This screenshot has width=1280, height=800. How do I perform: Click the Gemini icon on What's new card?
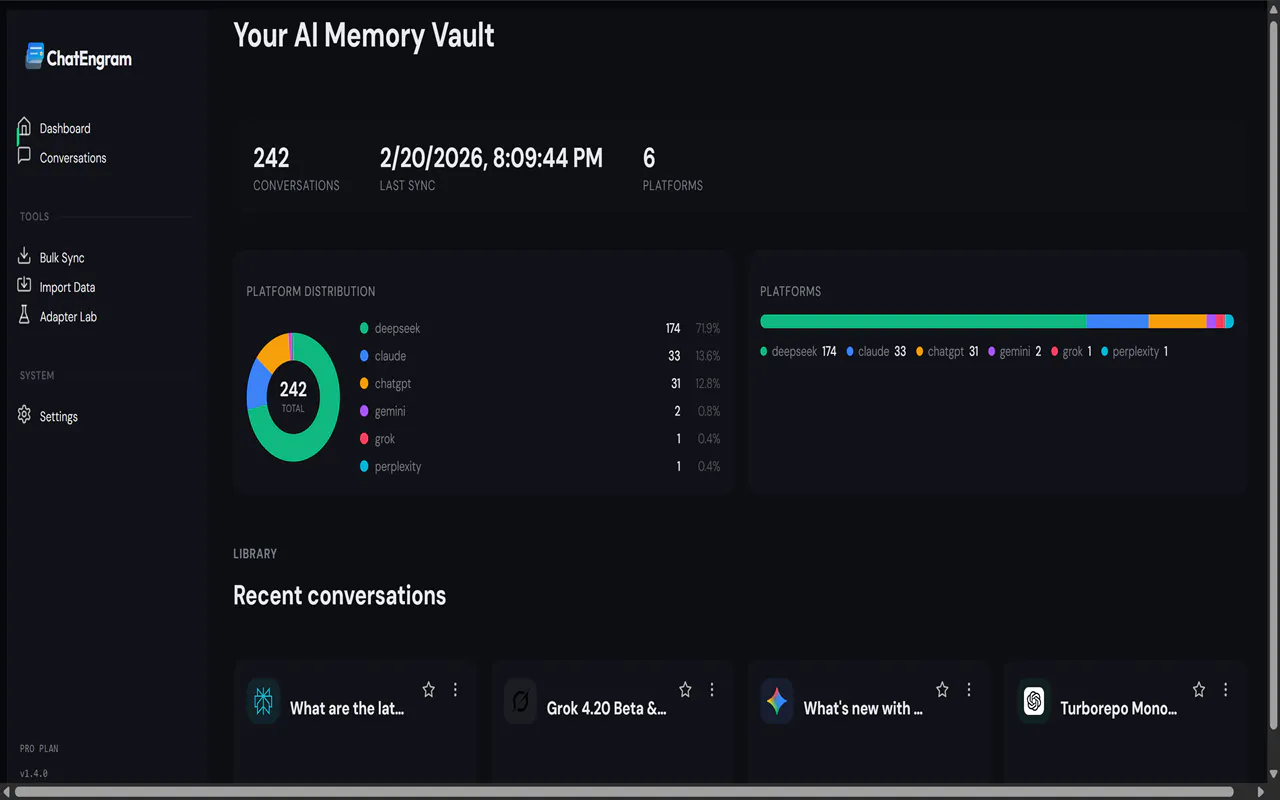click(x=777, y=701)
